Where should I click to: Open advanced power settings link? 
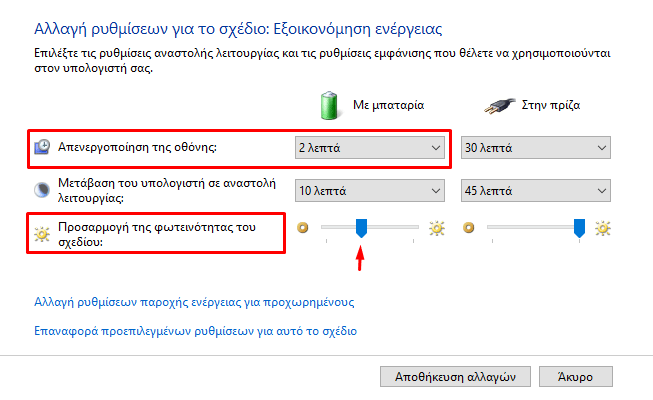click(194, 302)
